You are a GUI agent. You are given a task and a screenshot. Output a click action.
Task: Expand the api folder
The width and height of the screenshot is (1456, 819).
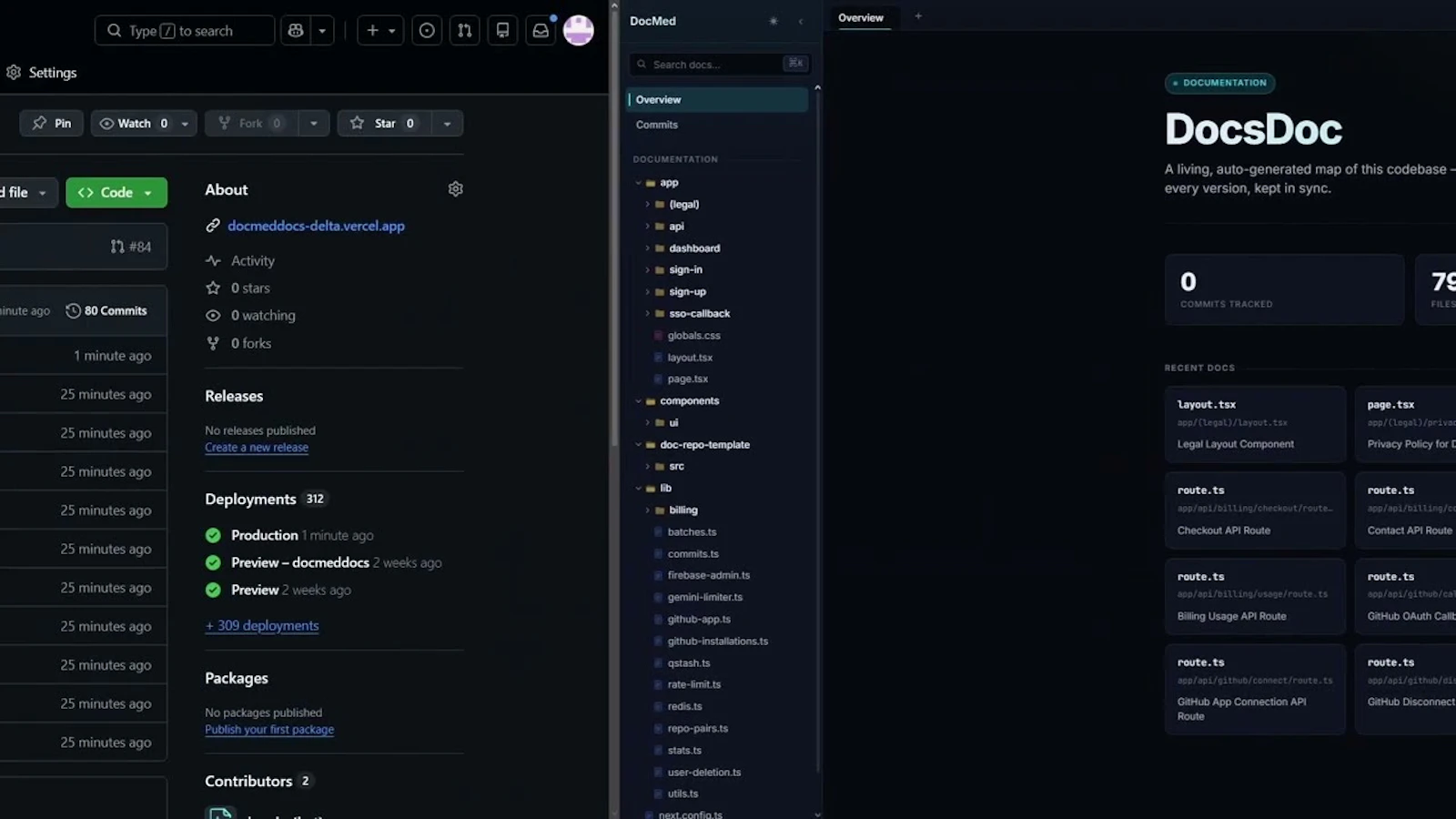point(648,227)
